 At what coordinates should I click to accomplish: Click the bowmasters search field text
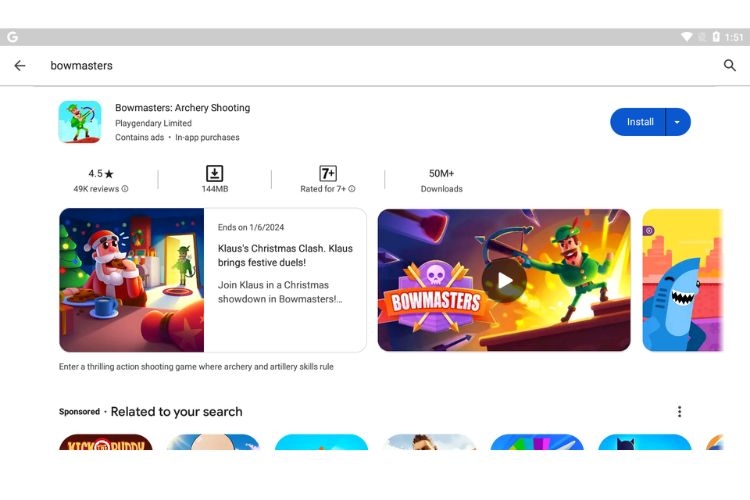(81, 66)
